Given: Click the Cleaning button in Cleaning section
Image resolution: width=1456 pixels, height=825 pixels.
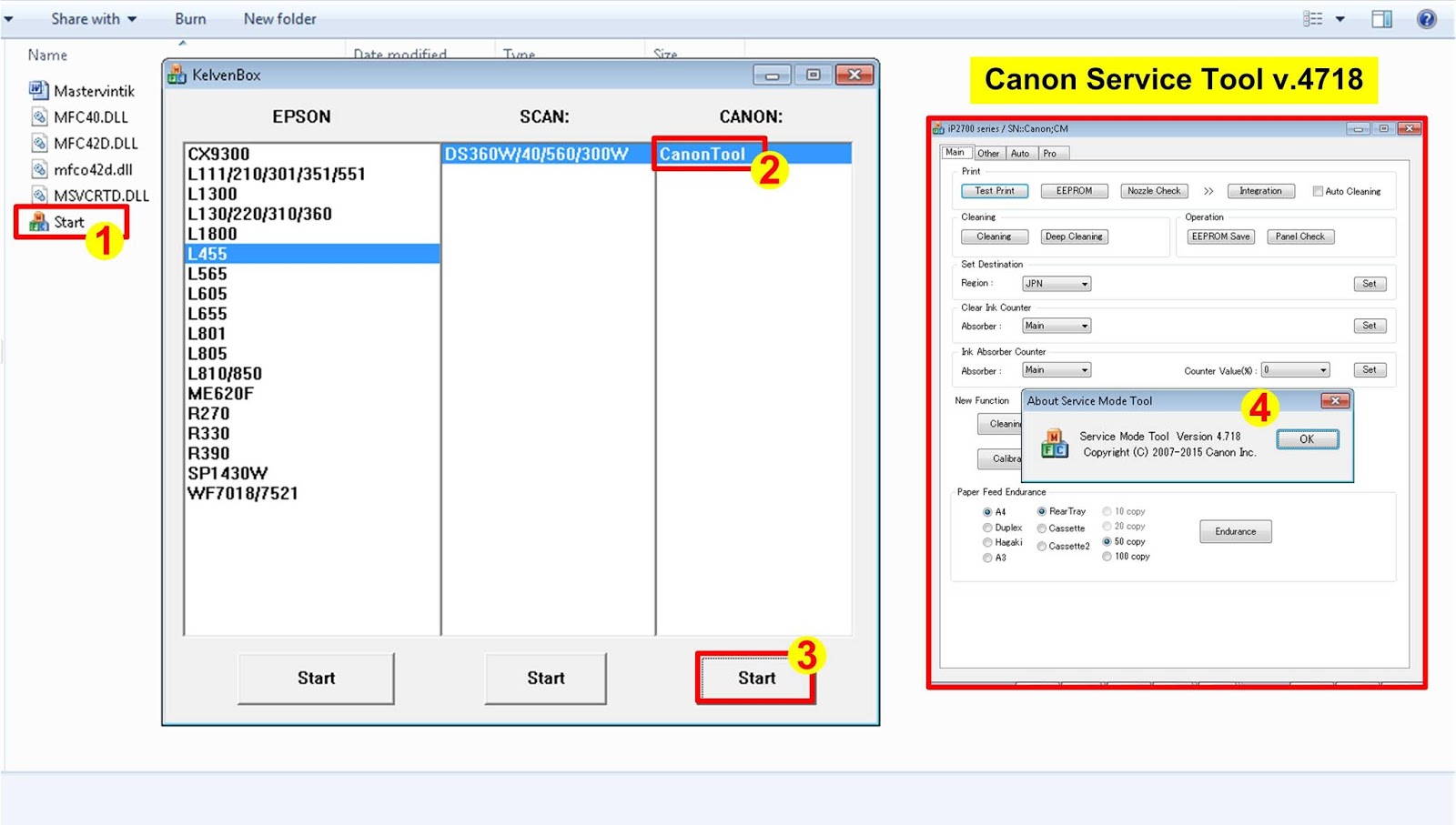Looking at the screenshot, I should click(994, 236).
